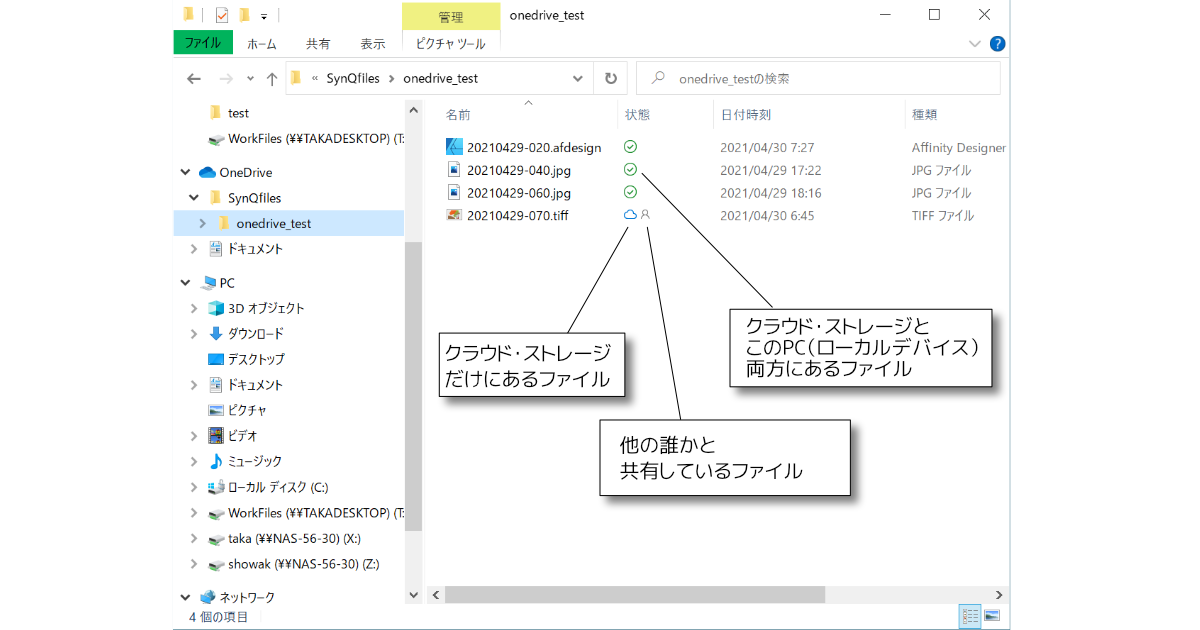Viewport: 1200px width, 630px height.
Task: Switch to details view in status bar
Action: pos(969,615)
